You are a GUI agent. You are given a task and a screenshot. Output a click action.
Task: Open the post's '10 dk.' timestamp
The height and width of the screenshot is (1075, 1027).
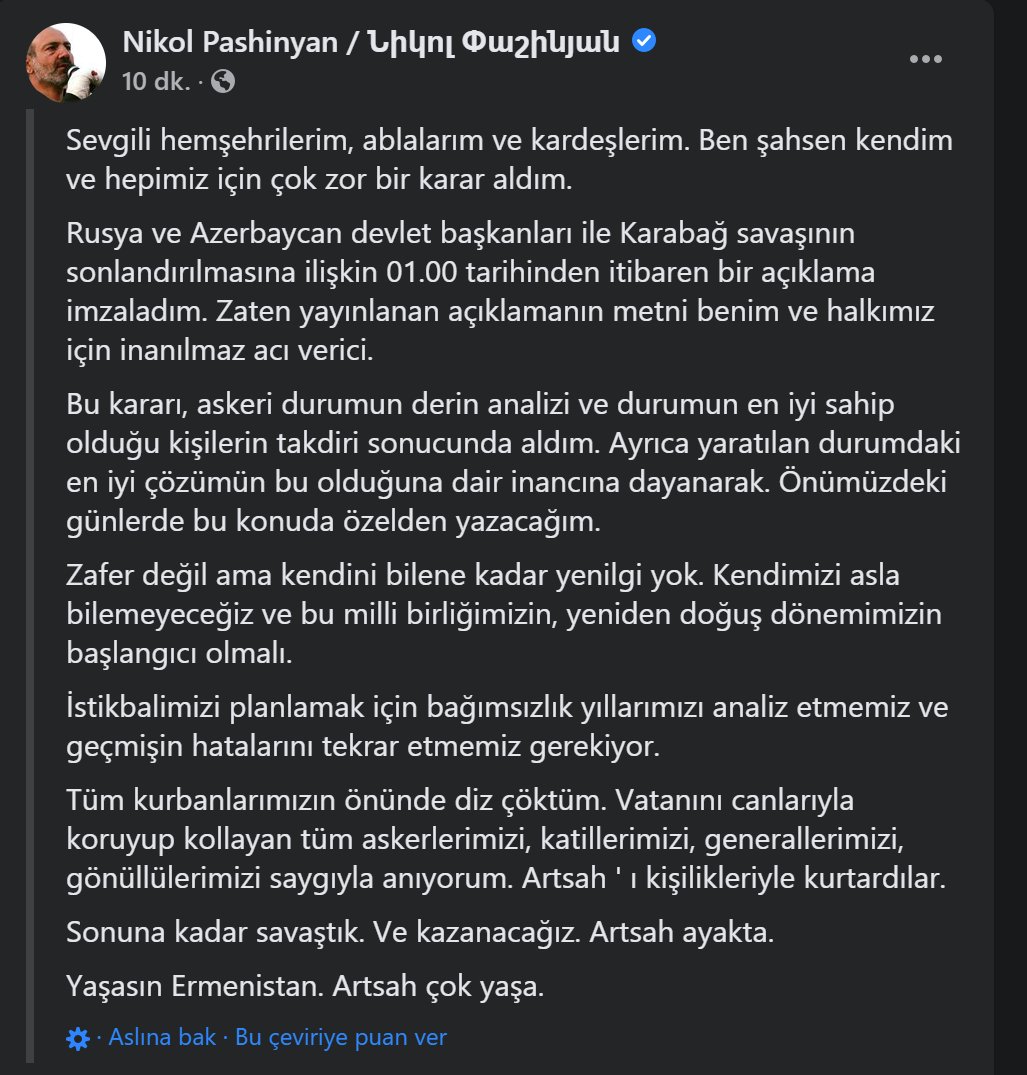[x=156, y=82]
